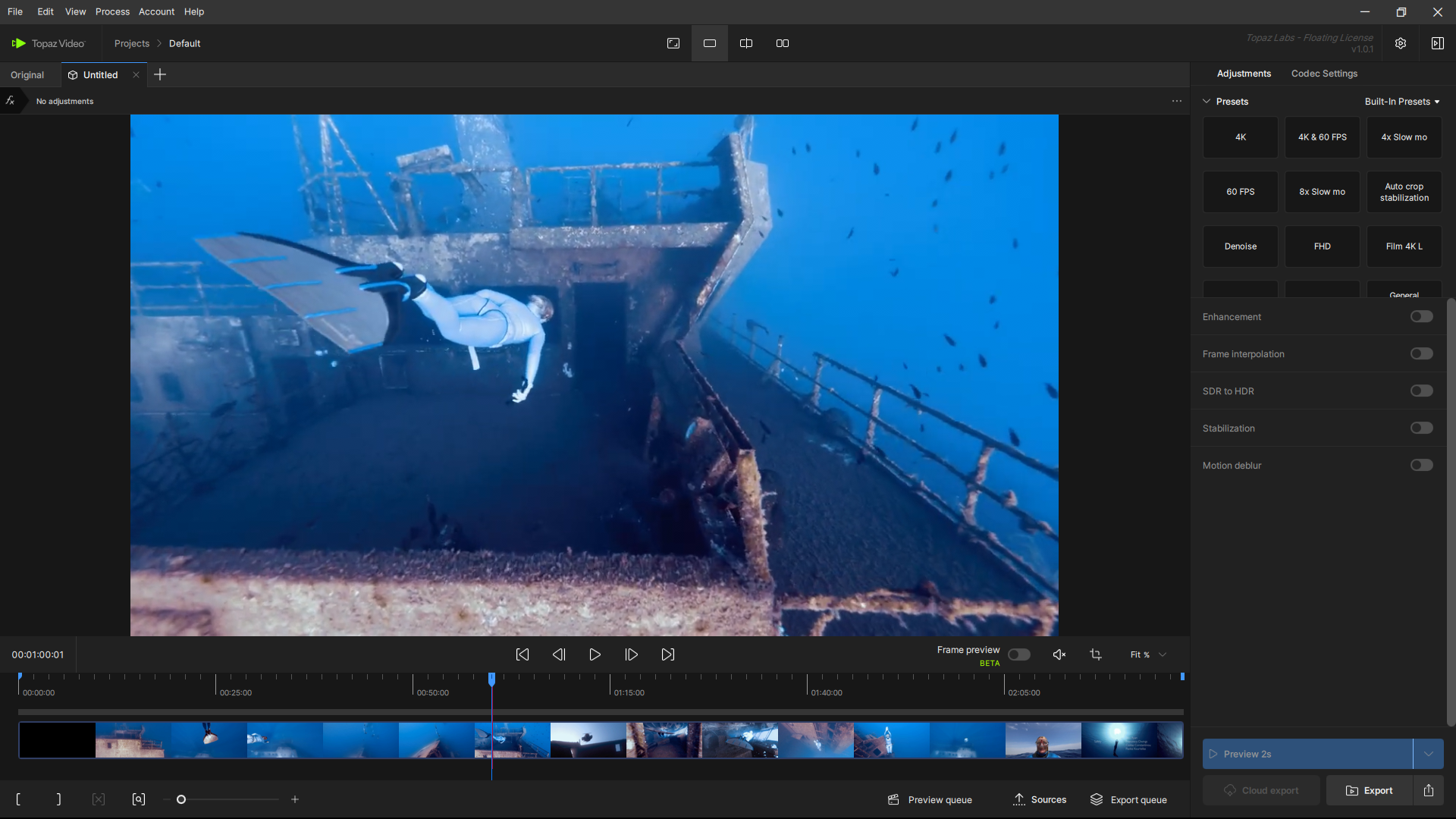Open settings gear icon
Image resolution: width=1456 pixels, height=819 pixels.
[x=1401, y=43]
